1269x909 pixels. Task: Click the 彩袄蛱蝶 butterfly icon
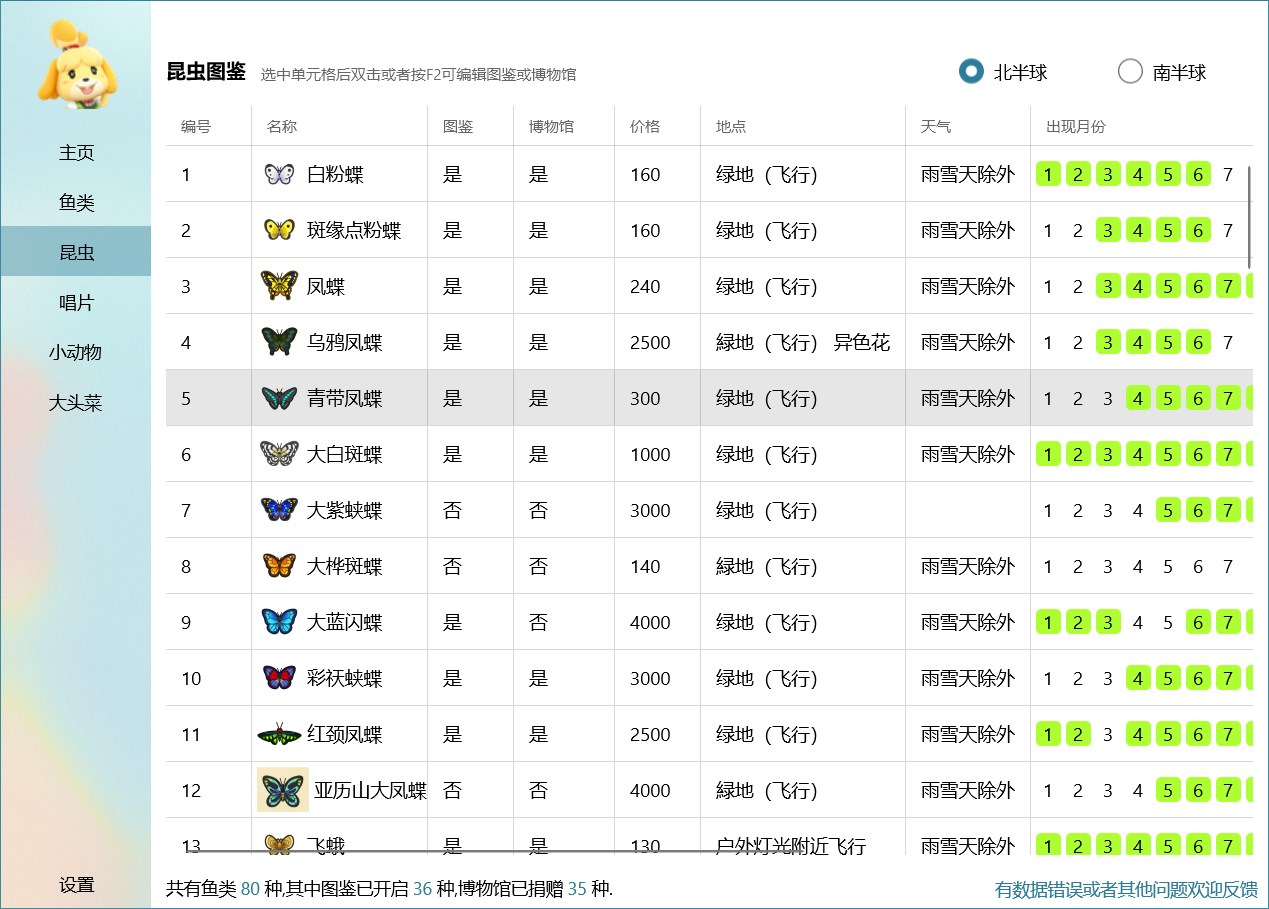tap(279, 678)
